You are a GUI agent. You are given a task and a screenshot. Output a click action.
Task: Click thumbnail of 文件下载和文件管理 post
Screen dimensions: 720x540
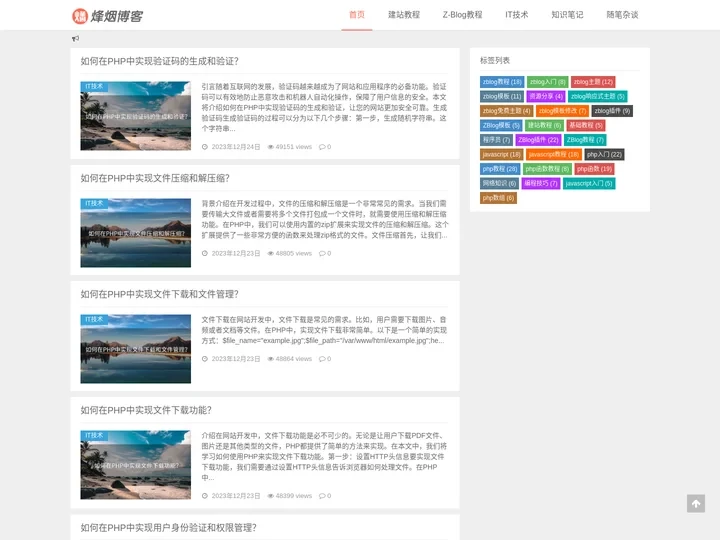click(135, 349)
